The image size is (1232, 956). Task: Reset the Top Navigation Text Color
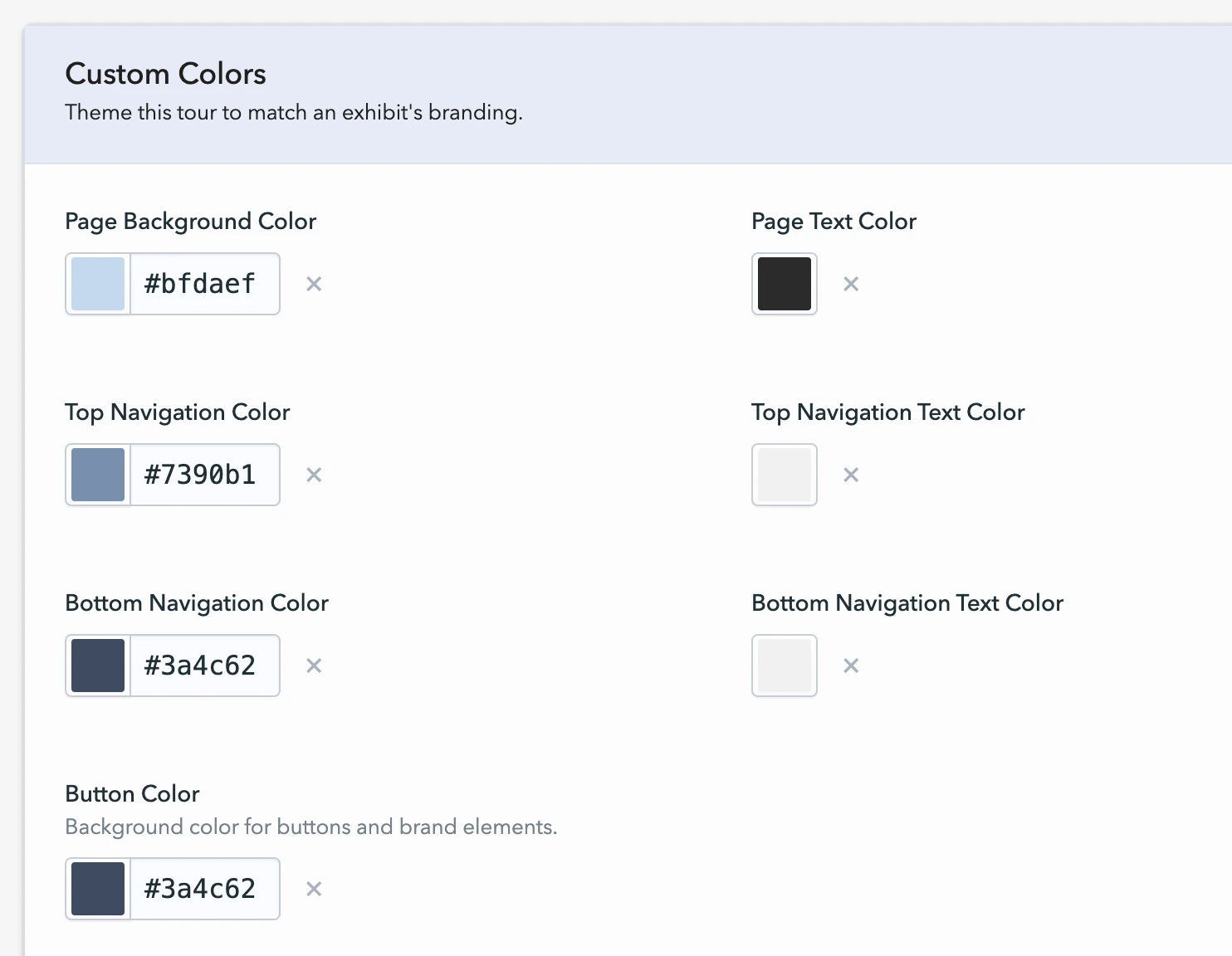coord(851,475)
